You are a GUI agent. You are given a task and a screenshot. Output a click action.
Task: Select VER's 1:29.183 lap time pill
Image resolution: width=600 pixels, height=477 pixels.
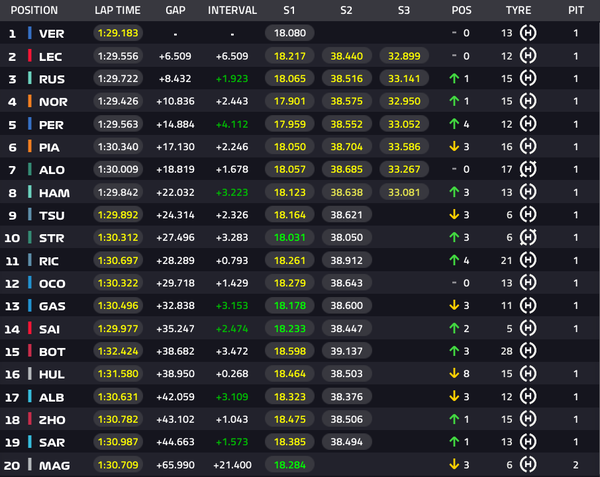pos(118,33)
